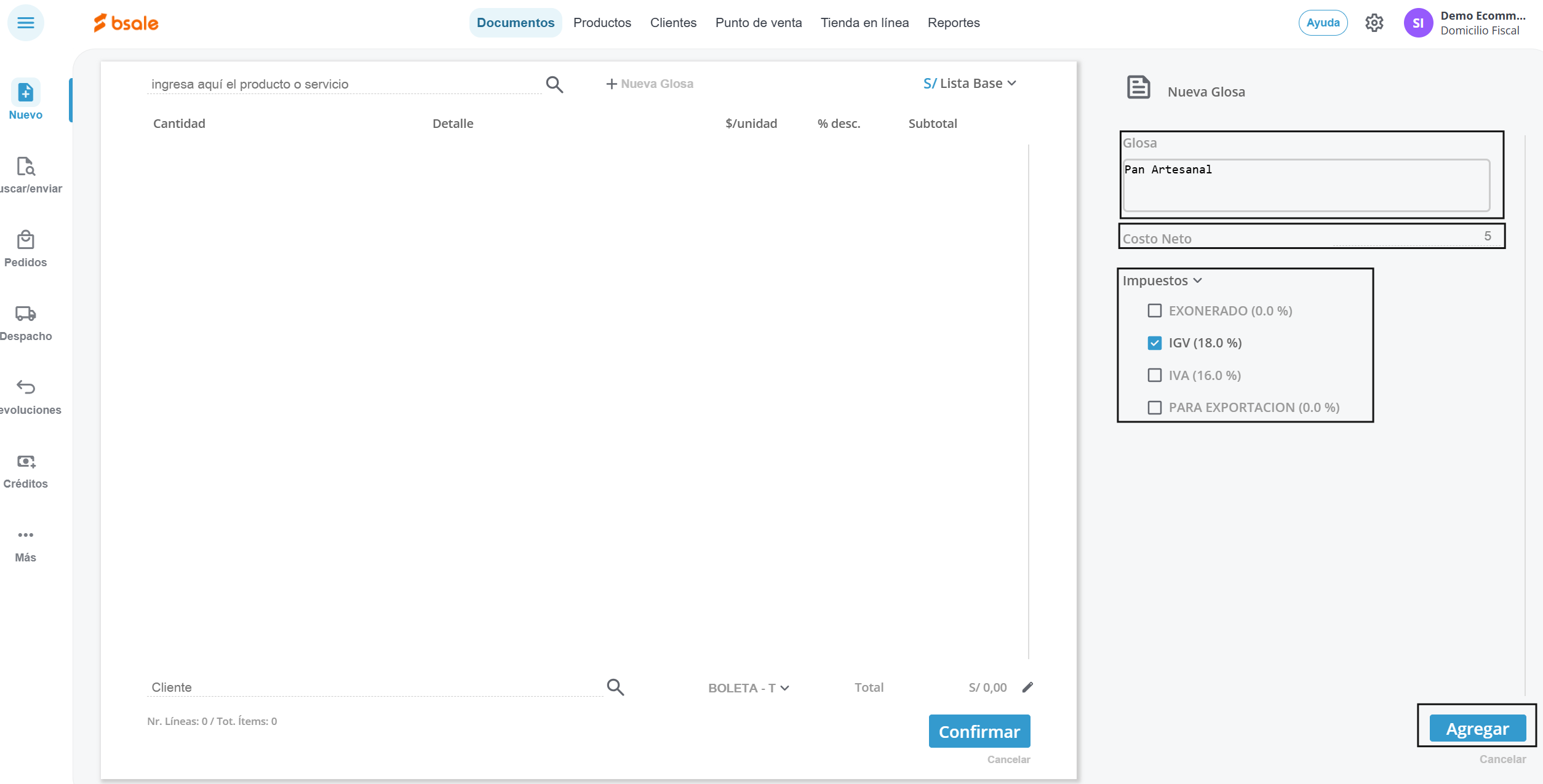Open the settings gear icon
This screenshot has width=1543, height=784.
point(1374,23)
